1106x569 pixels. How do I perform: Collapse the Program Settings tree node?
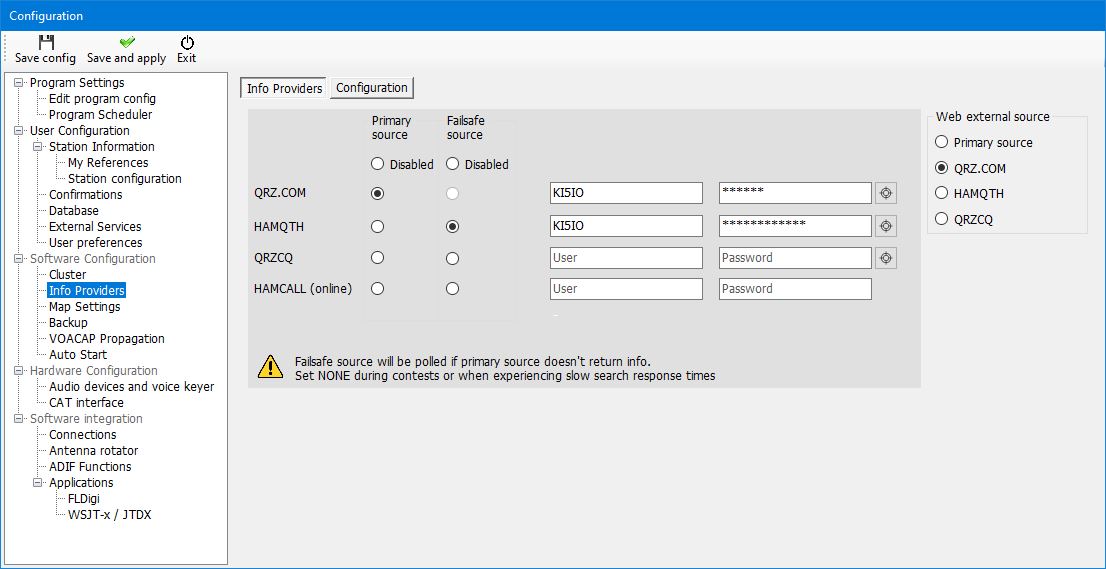tap(19, 82)
